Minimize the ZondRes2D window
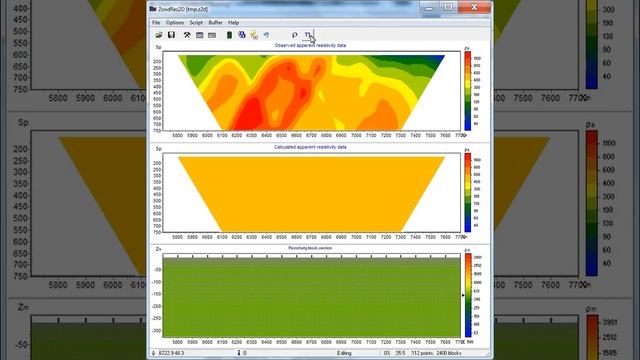Image resolution: width=640 pixels, height=360 pixels. point(429,7)
